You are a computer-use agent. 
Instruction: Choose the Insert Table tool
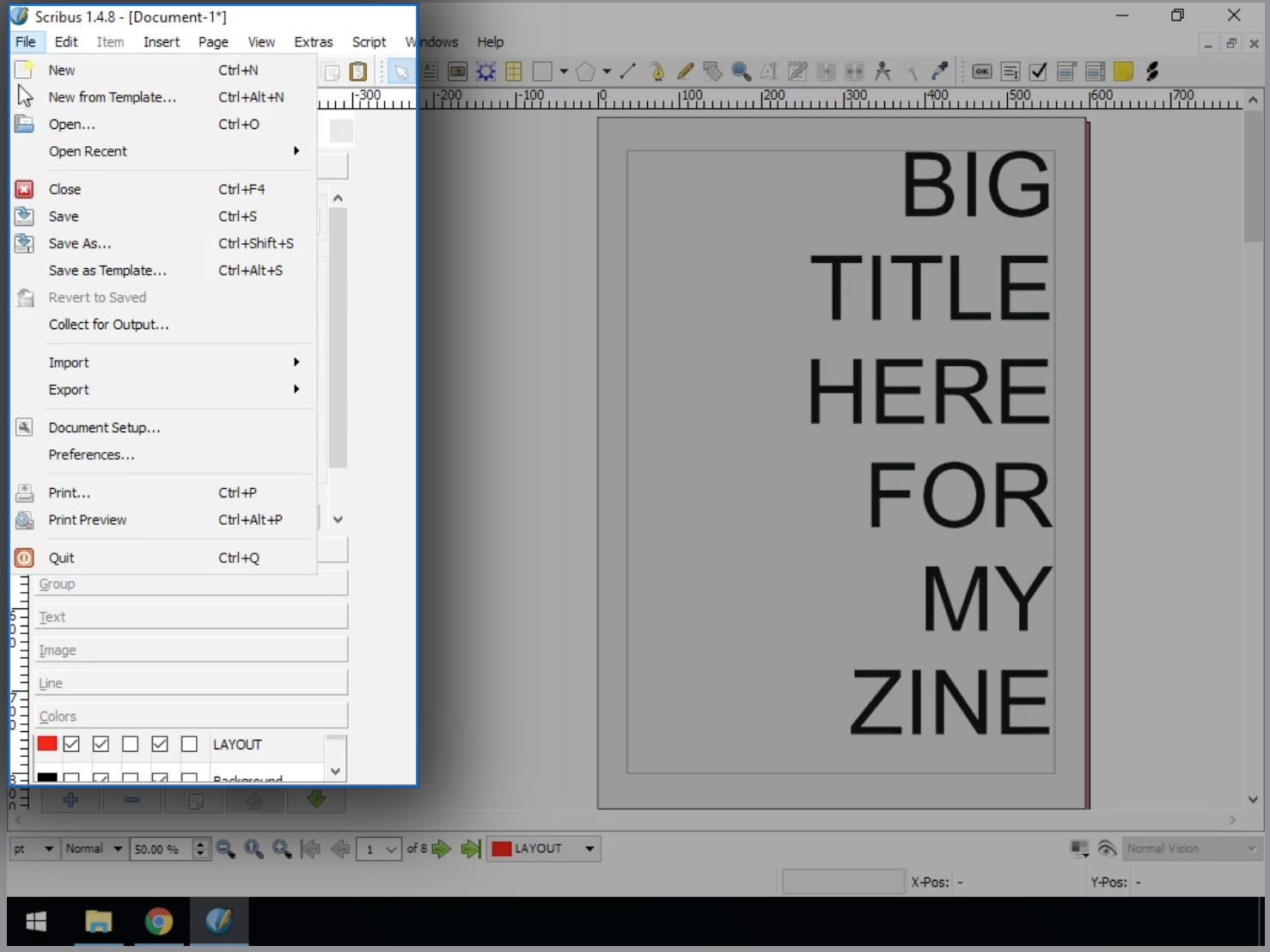pyautogui.click(x=514, y=72)
